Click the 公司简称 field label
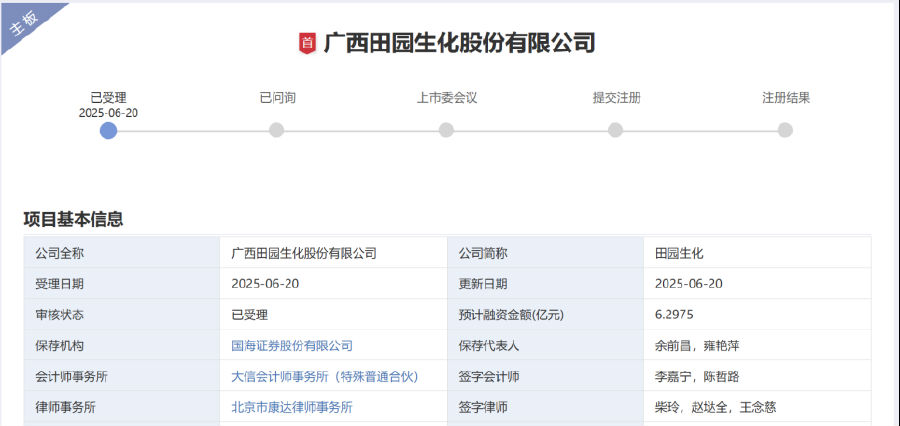900x426 pixels. (x=483, y=253)
